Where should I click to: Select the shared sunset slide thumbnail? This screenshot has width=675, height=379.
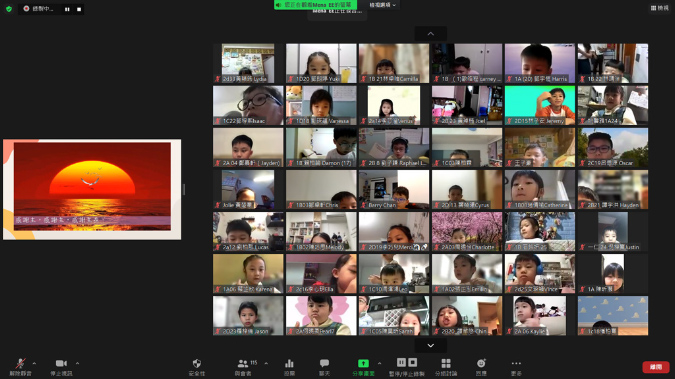click(x=92, y=189)
